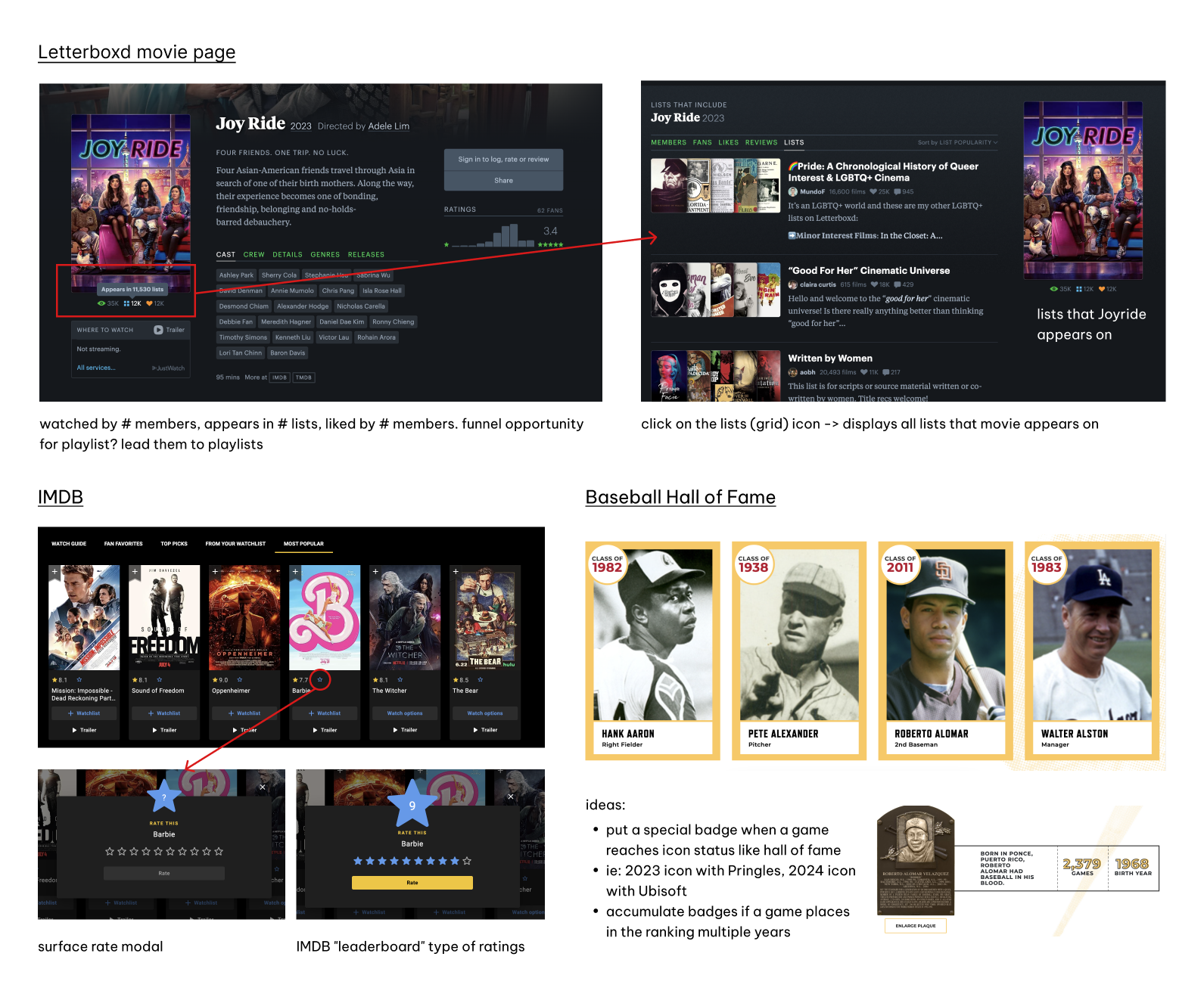The width and height of the screenshot is (1204, 997).
Task: Open the Pete Alexander Hall of Fame card
Action: click(x=799, y=651)
